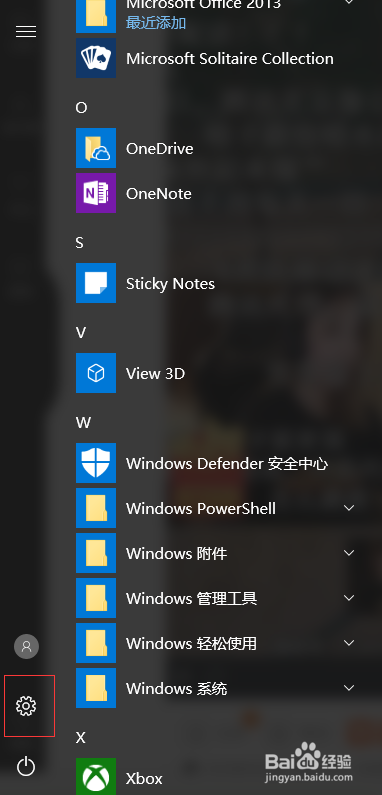
Task: Click the W section letter heading
Action: [83, 422]
